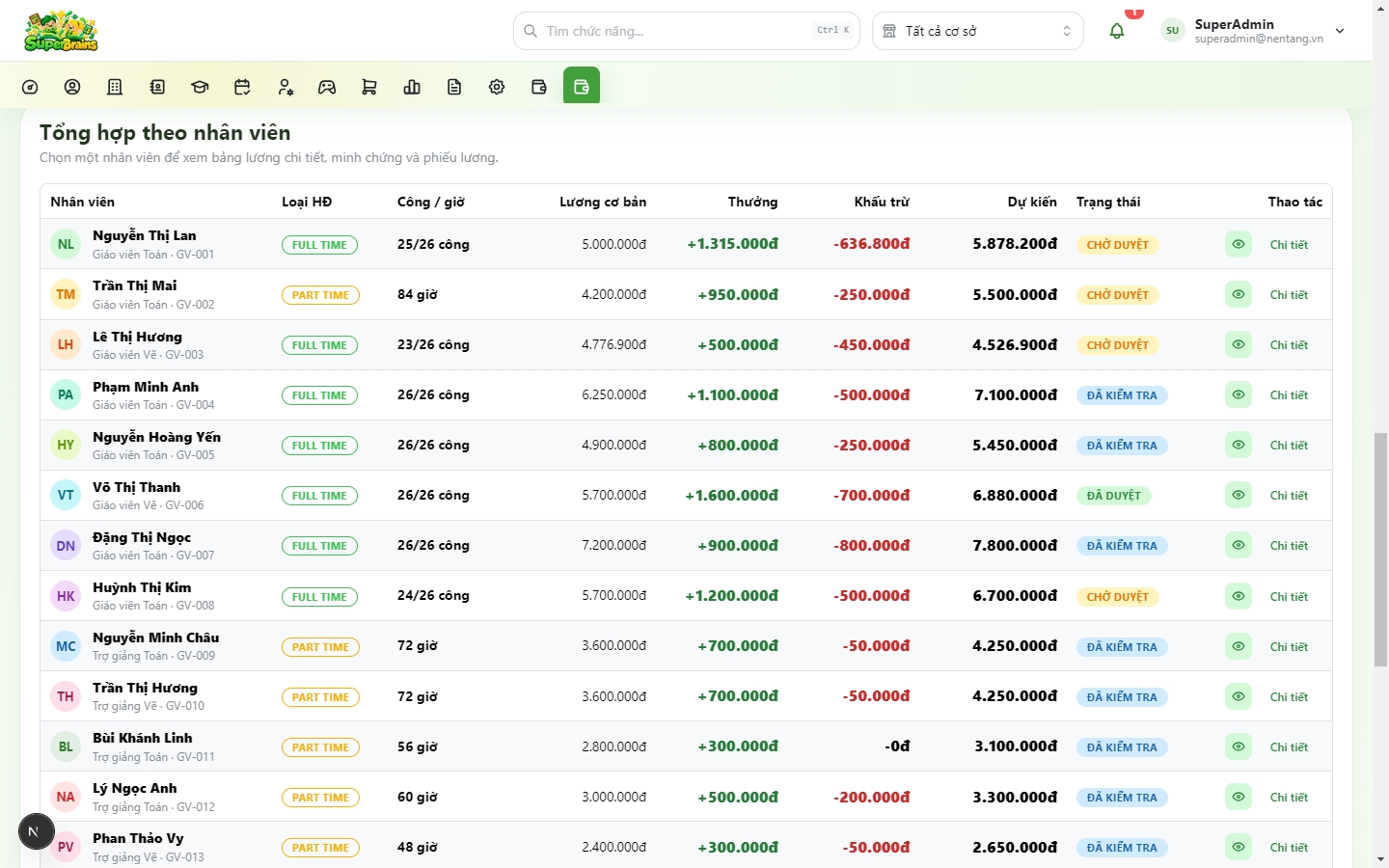This screenshot has height=868, width=1389.
Task: Open the user profile circle tab
Action: [72, 87]
